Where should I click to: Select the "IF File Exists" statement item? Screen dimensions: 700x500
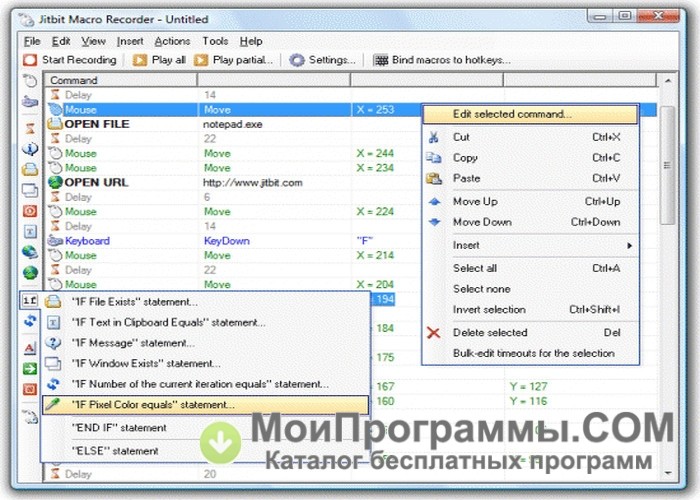tap(205, 302)
